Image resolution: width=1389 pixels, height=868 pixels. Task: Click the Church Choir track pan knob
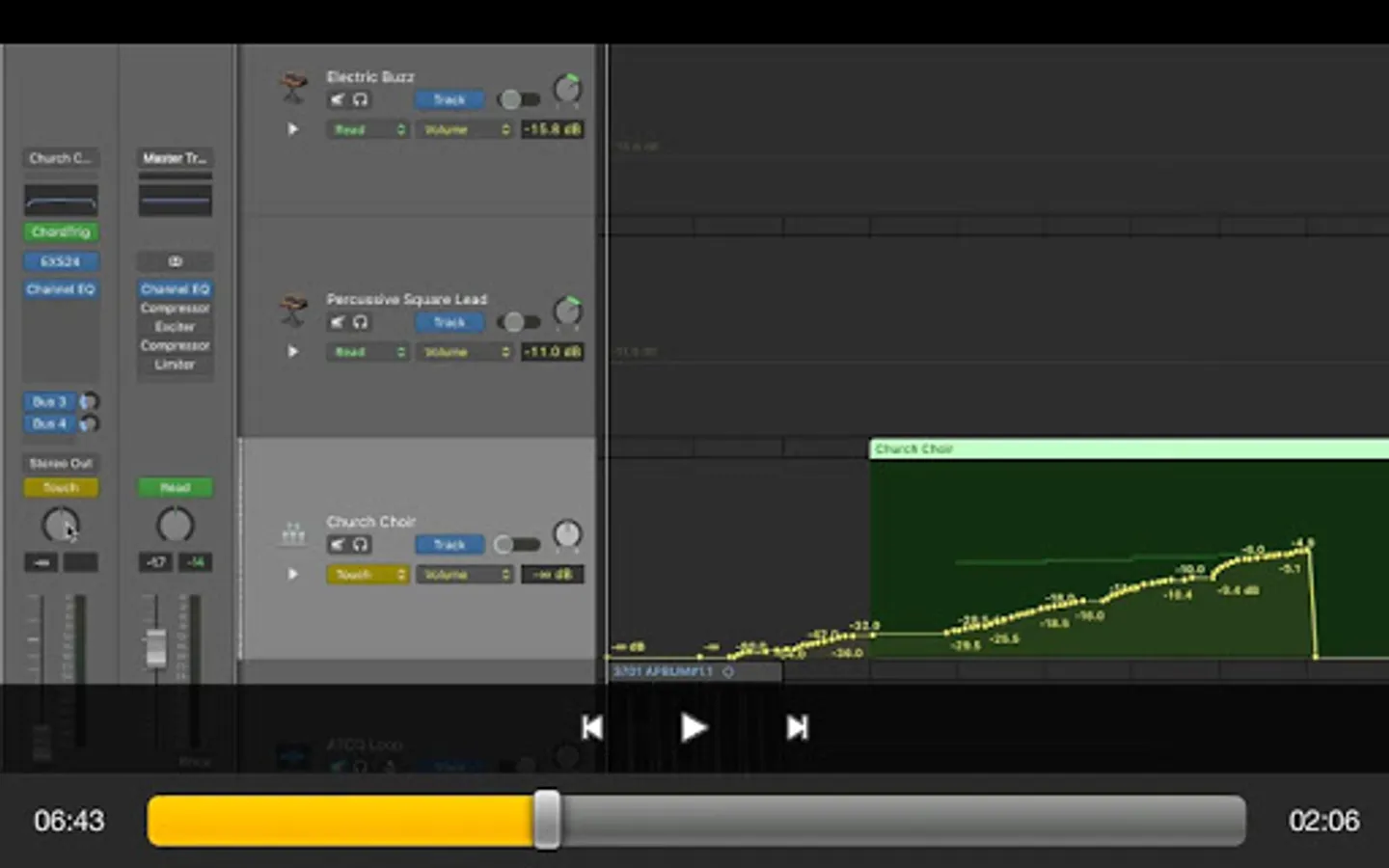[x=567, y=534]
